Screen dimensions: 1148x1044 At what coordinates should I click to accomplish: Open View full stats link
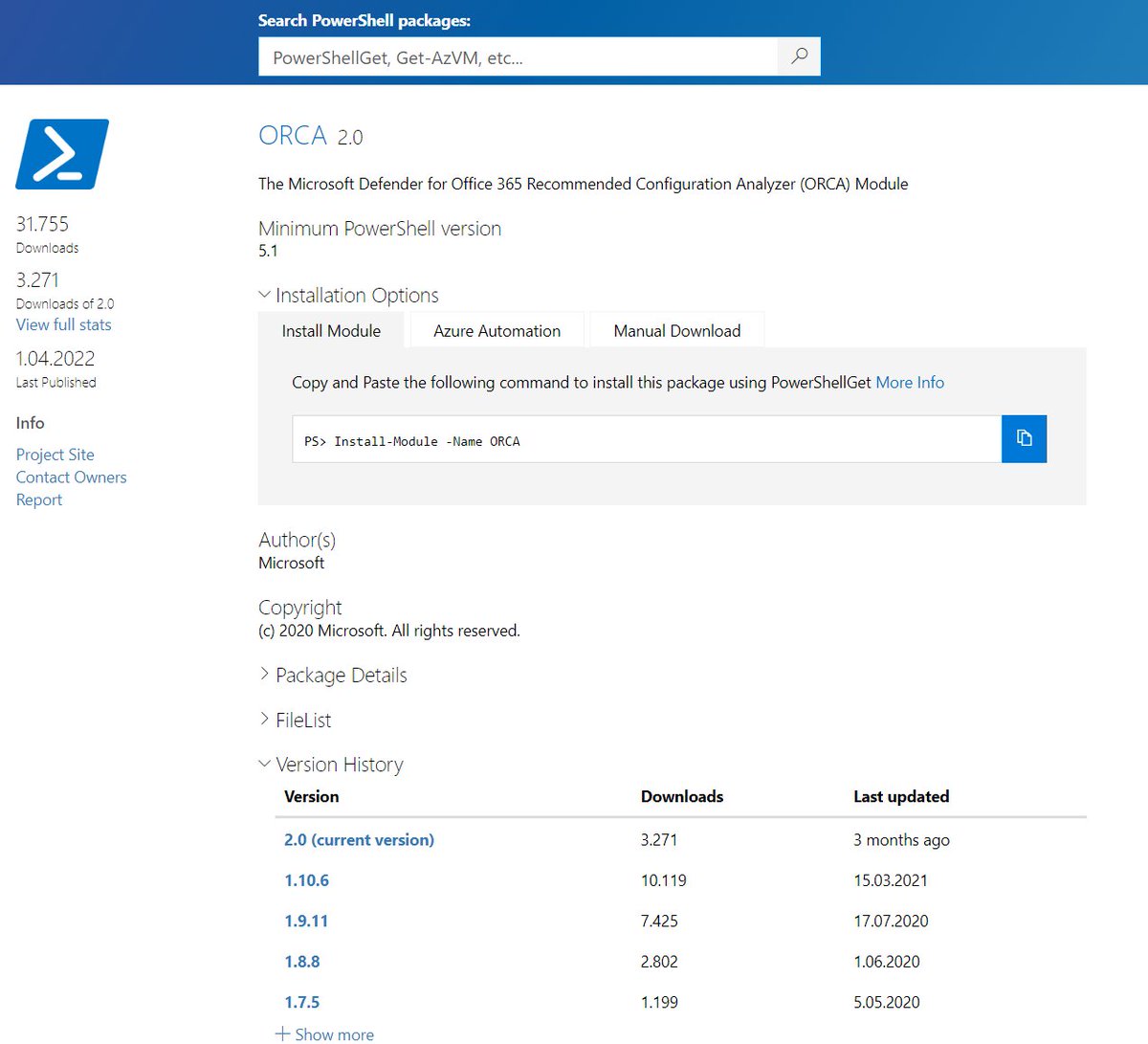click(x=63, y=324)
